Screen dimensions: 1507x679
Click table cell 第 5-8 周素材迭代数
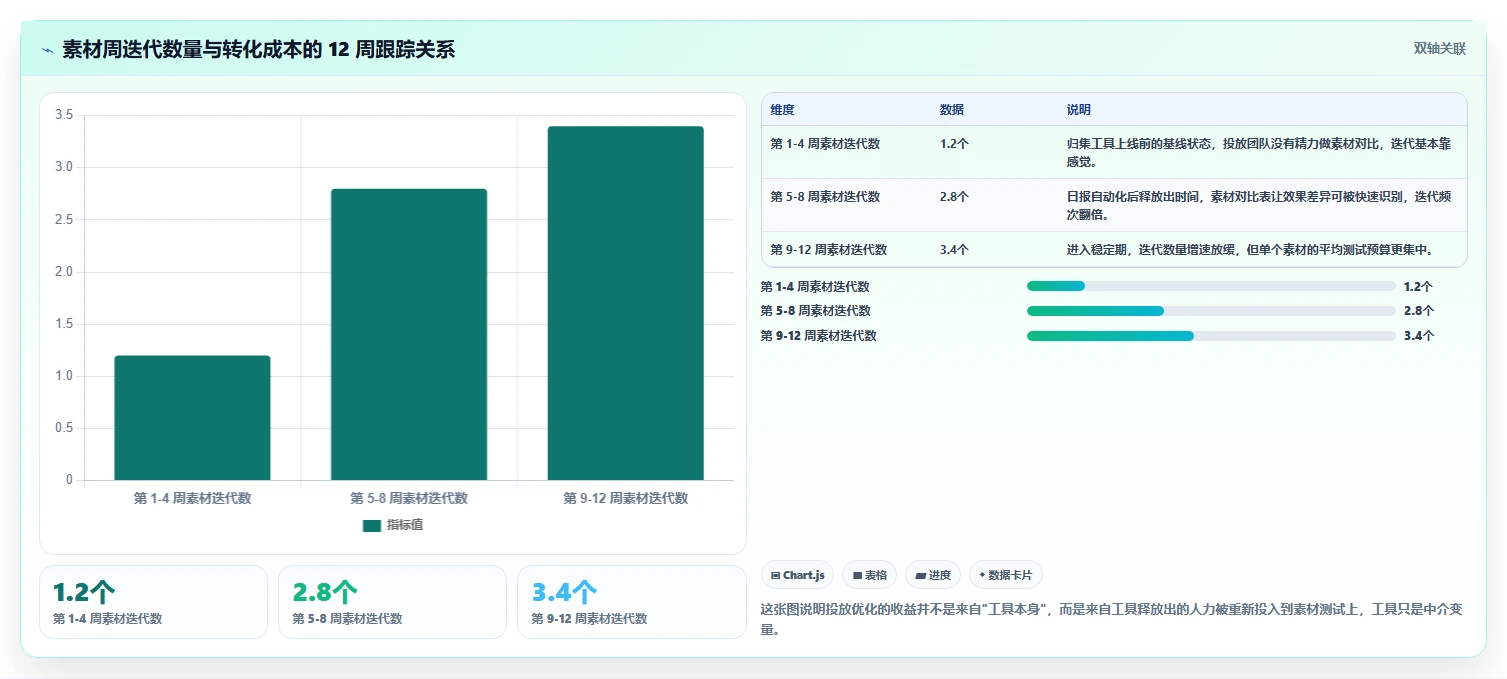pyautogui.click(x=825, y=197)
